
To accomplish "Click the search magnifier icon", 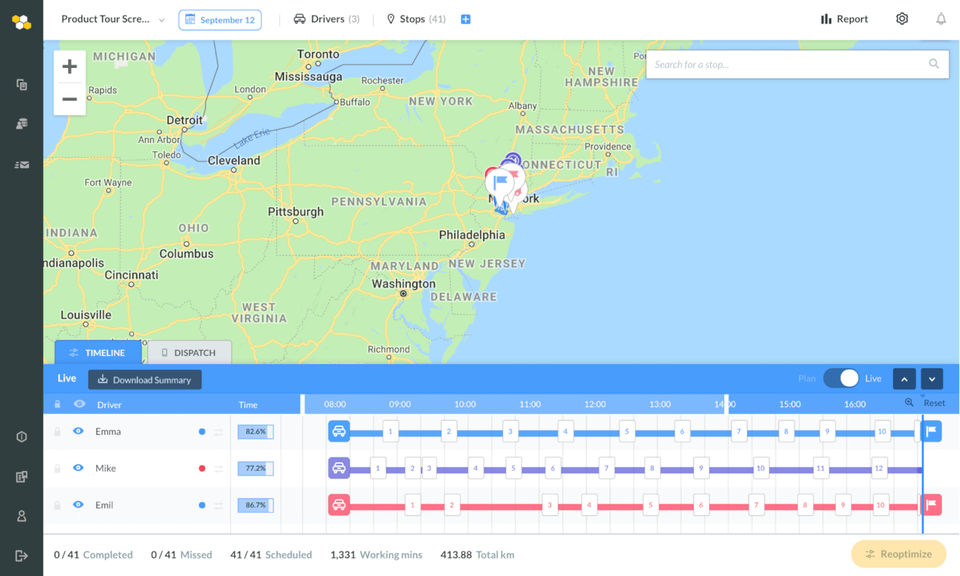I will (934, 64).
